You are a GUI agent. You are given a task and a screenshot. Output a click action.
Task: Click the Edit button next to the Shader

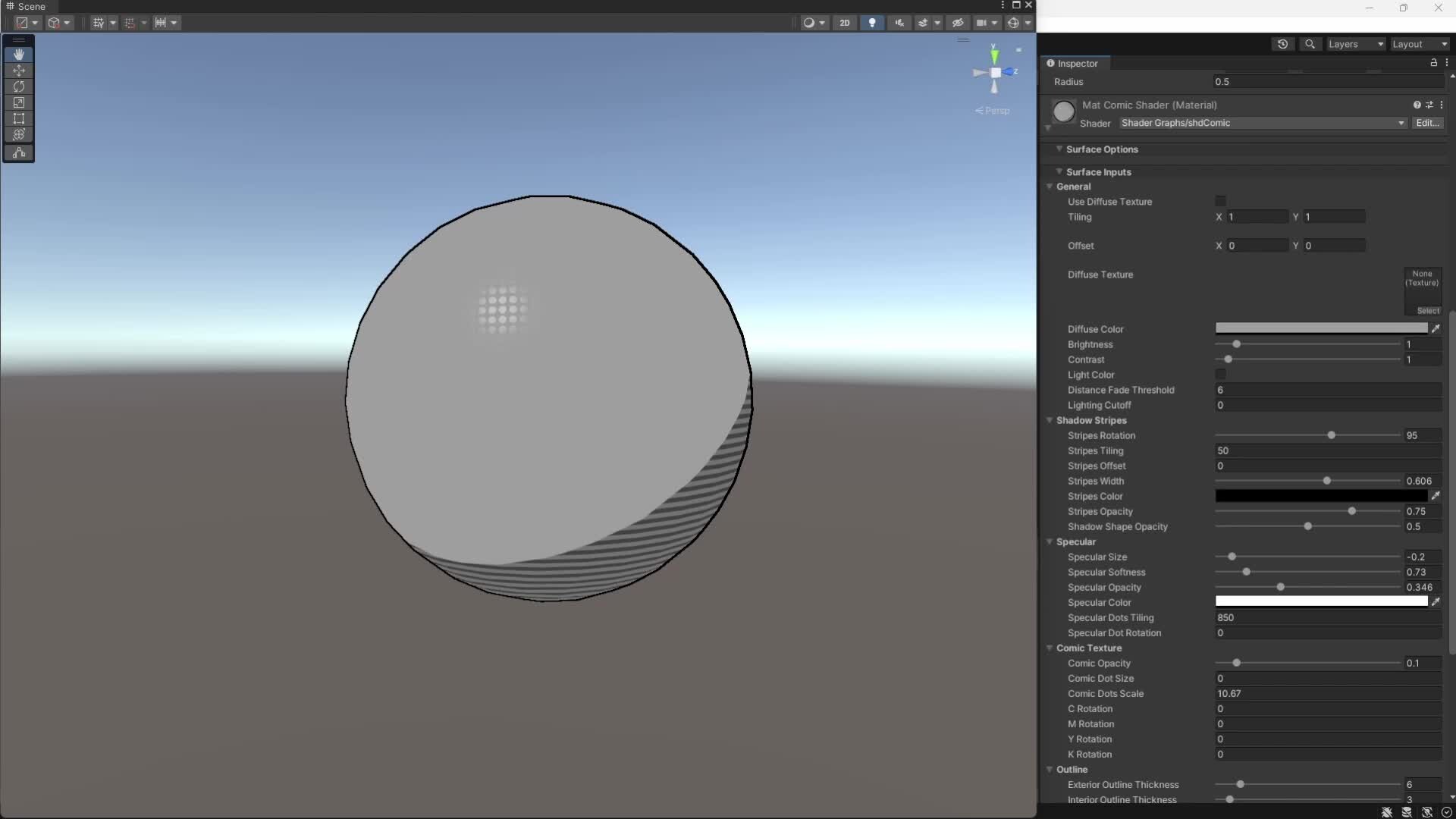[x=1429, y=123]
